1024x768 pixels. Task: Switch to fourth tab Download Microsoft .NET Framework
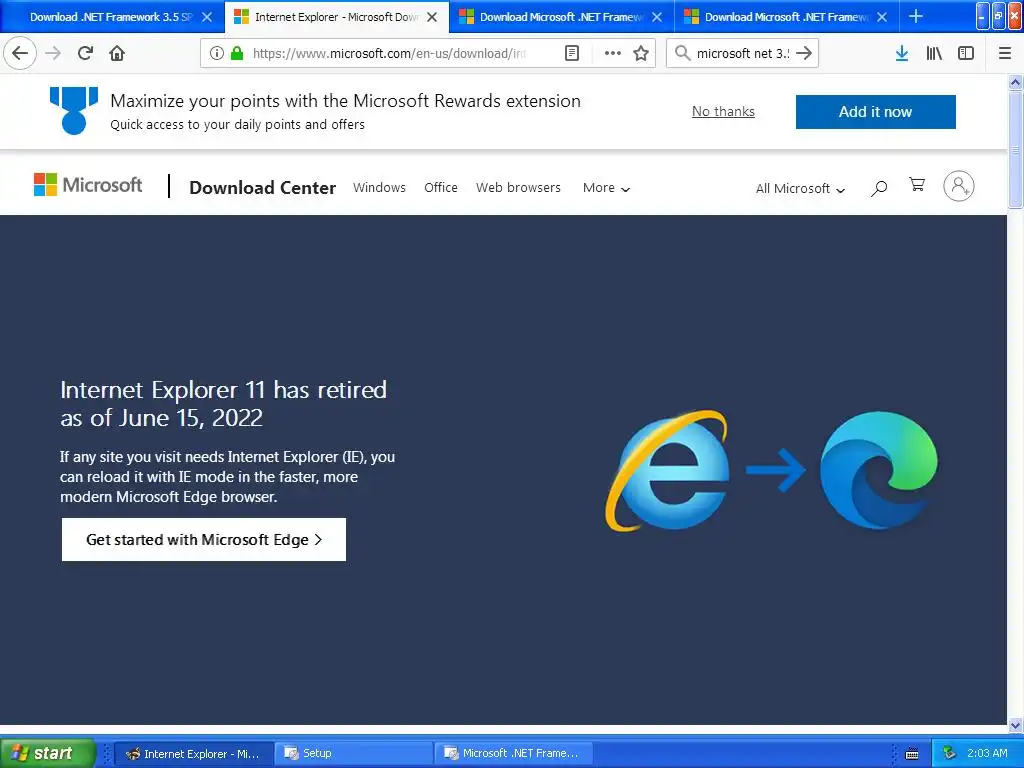786,17
